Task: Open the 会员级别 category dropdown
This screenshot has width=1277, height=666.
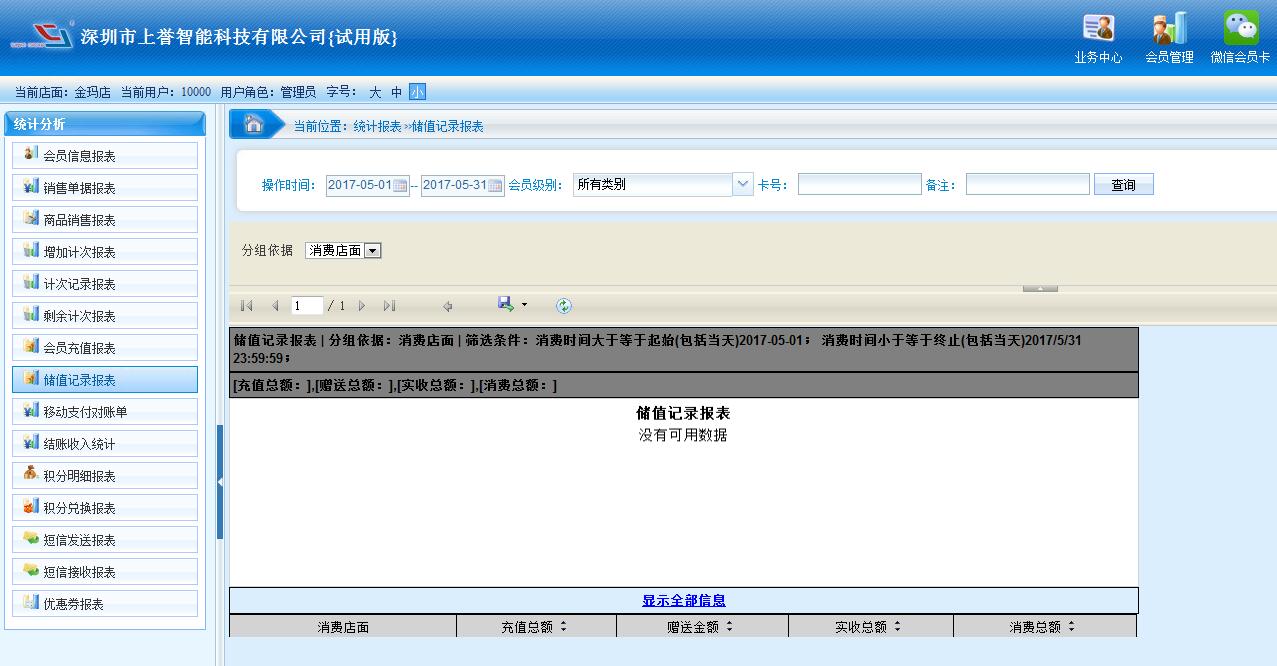Action: pyautogui.click(x=742, y=184)
